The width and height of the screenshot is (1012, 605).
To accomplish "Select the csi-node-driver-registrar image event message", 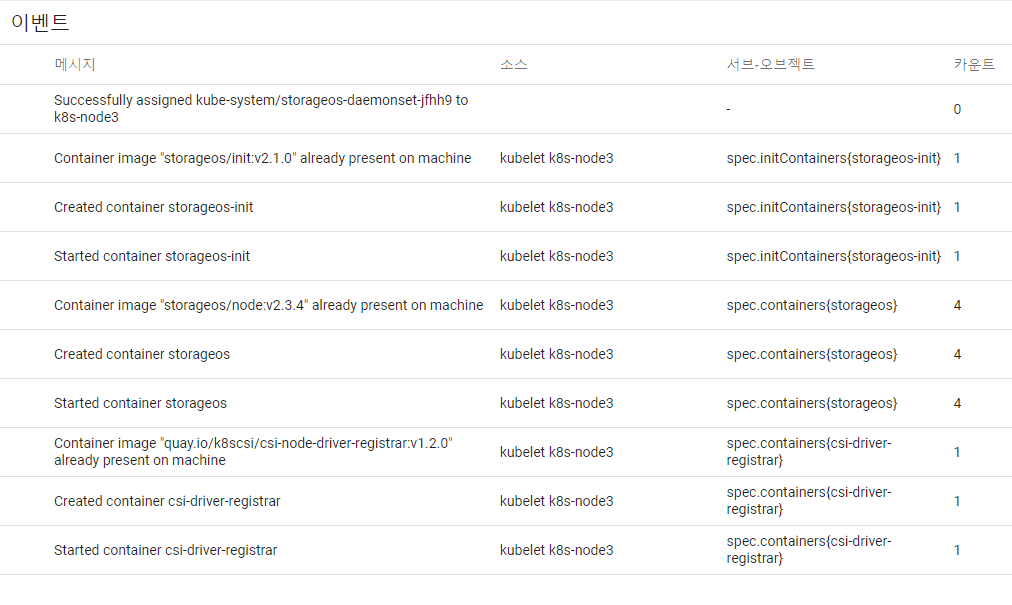I will (x=253, y=452).
